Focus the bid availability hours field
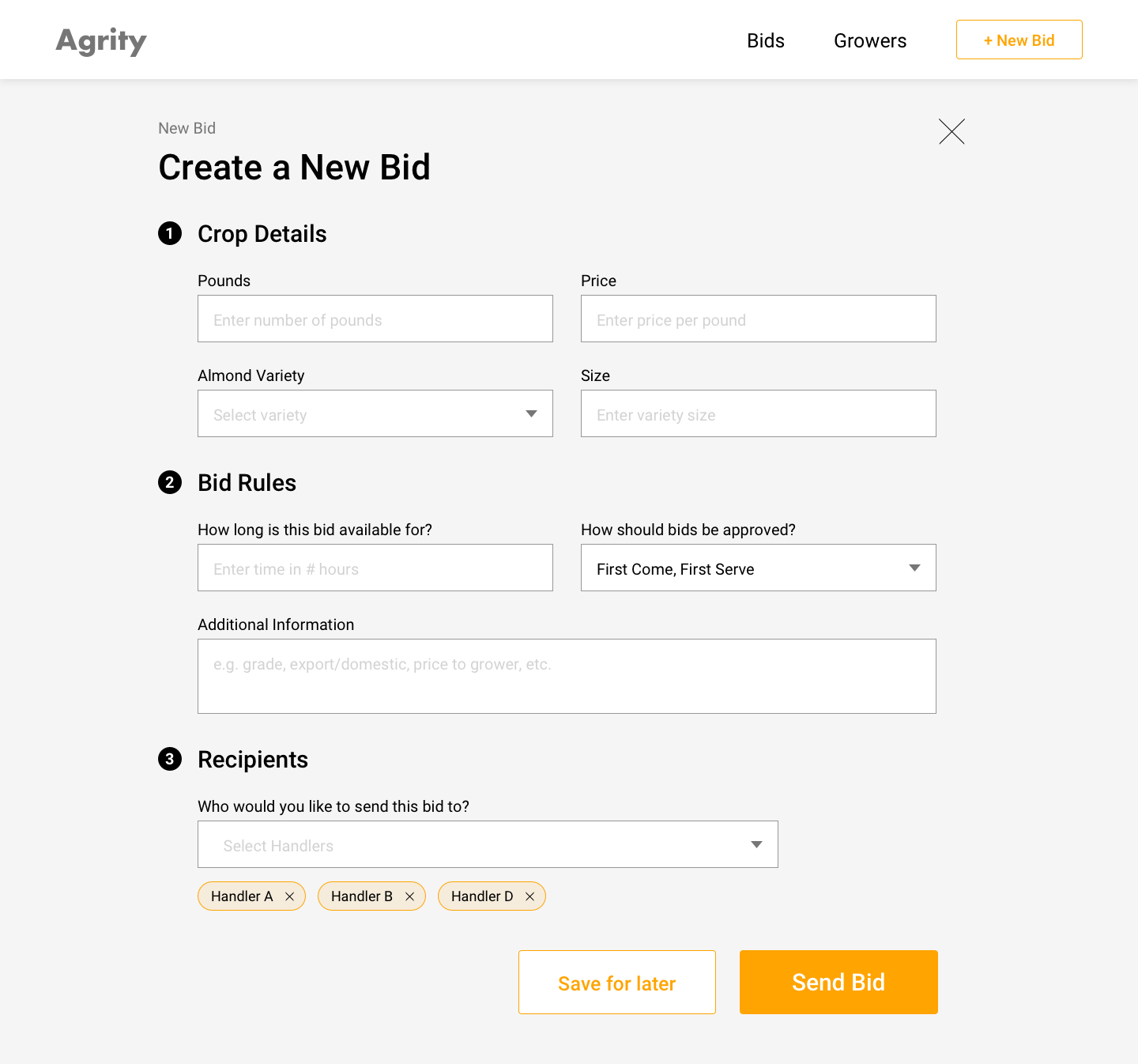 [x=375, y=568]
